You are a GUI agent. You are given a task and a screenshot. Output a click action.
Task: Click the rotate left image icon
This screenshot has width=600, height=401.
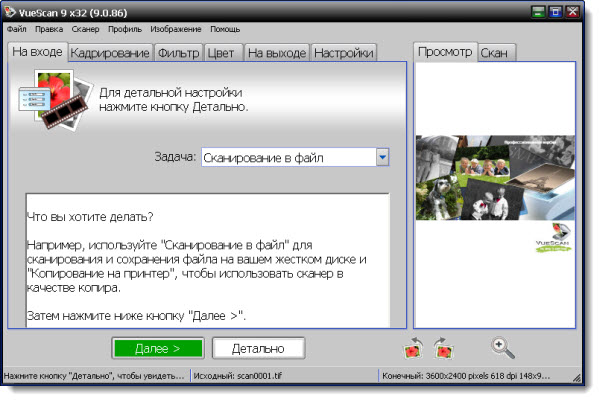[x=414, y=348]
